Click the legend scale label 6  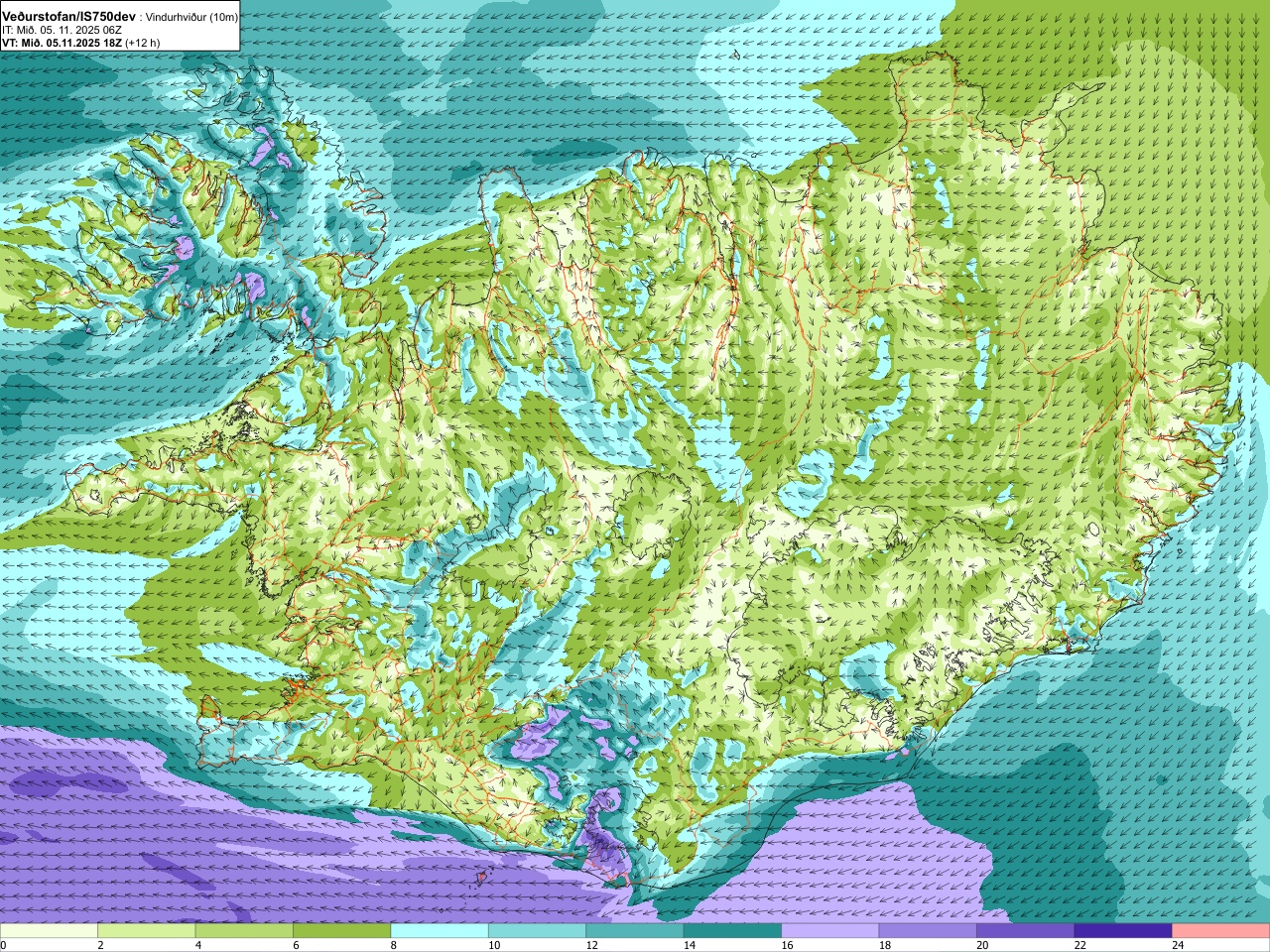pyautogui.click(x=296, y=945)
